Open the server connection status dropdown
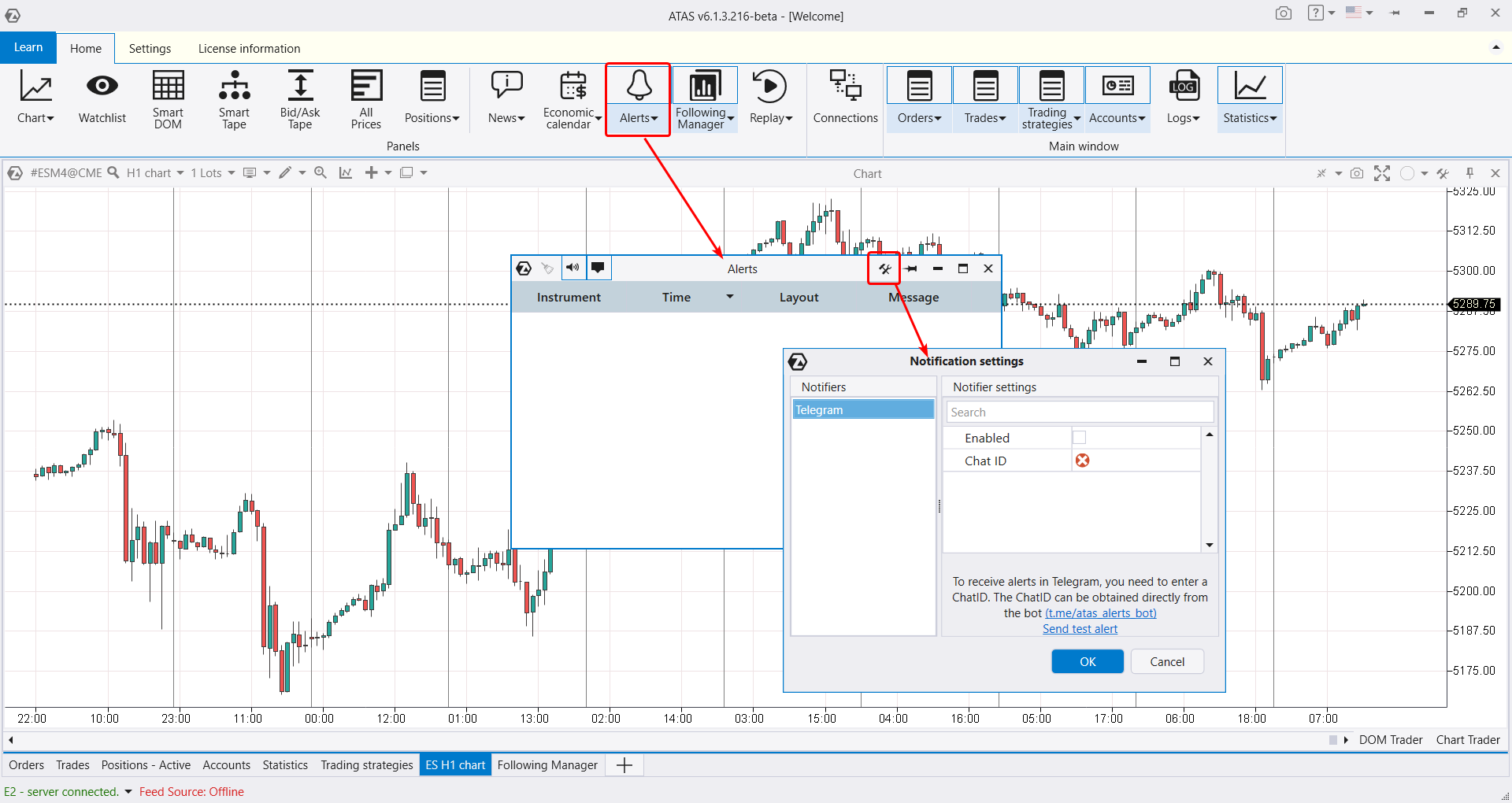This screenshot has width=1512, height=803. click(128, 792)
